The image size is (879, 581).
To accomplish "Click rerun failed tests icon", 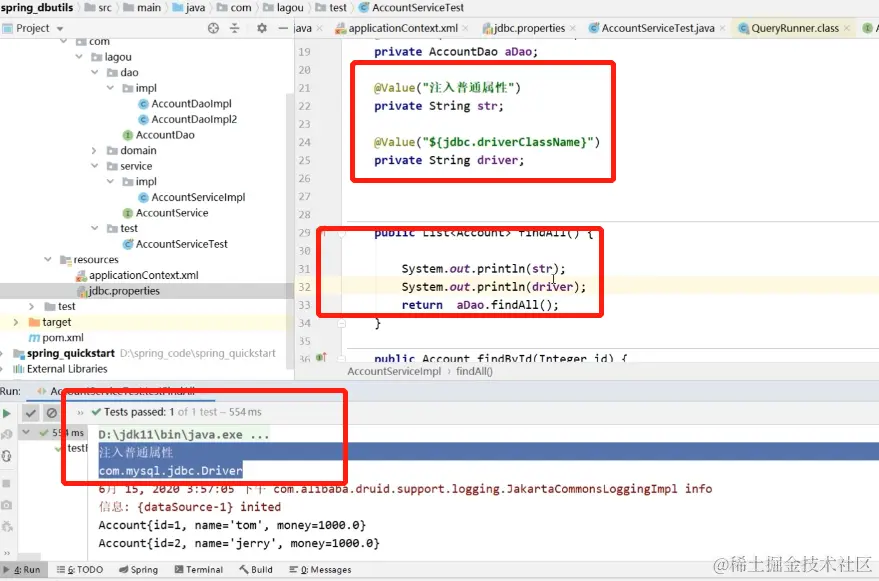I will pos(7,434).
